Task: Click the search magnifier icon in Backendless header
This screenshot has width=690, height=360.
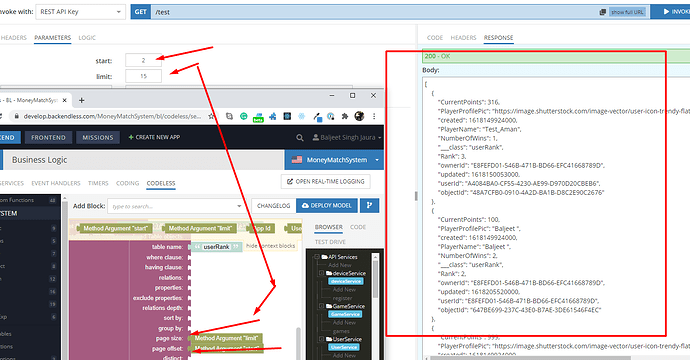Action: 300,138
